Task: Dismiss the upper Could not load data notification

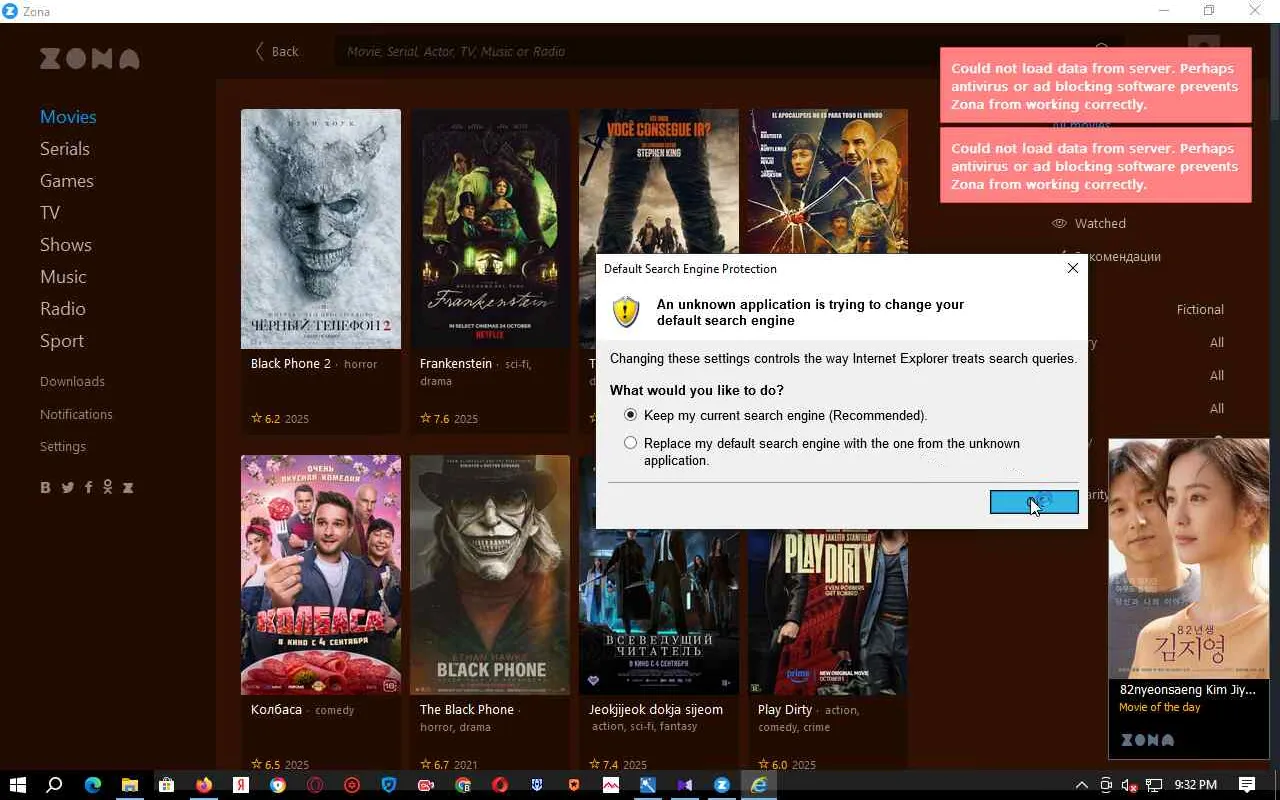Action: 1096,86
